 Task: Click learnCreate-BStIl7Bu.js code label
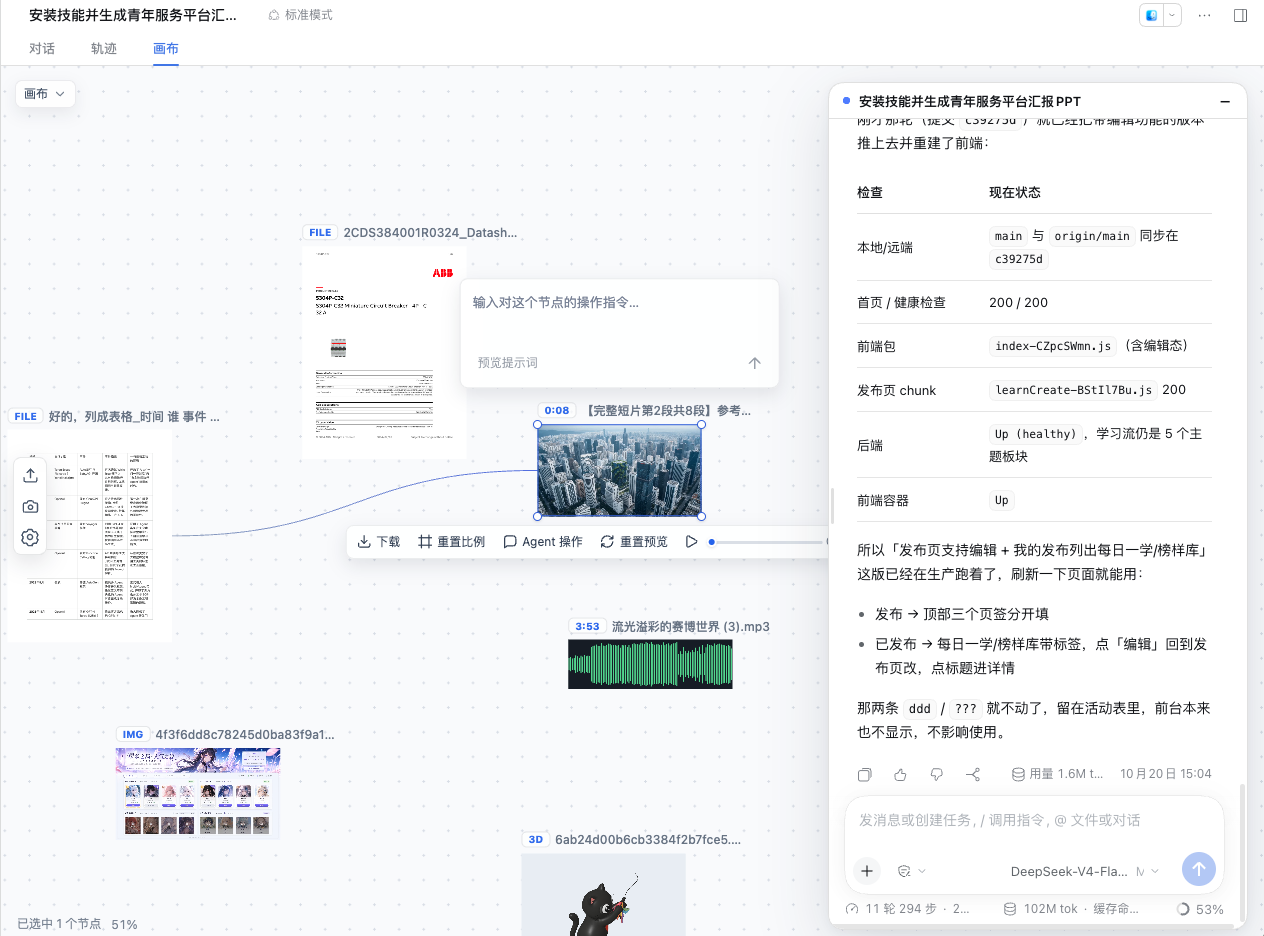click(x=1073, y=390)
